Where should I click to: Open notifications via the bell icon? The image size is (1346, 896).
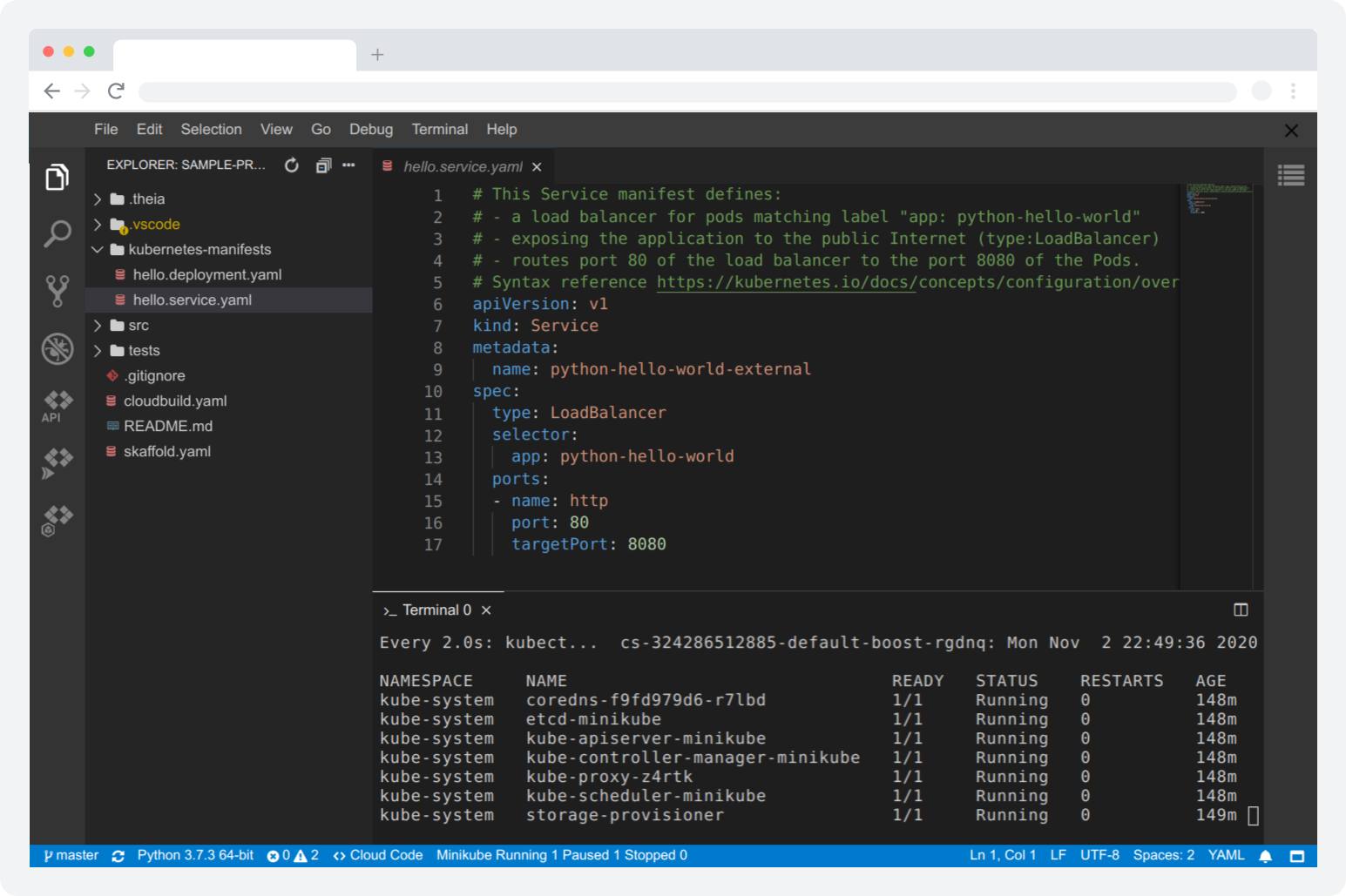pyautogui.click(x=1265, y=855)
